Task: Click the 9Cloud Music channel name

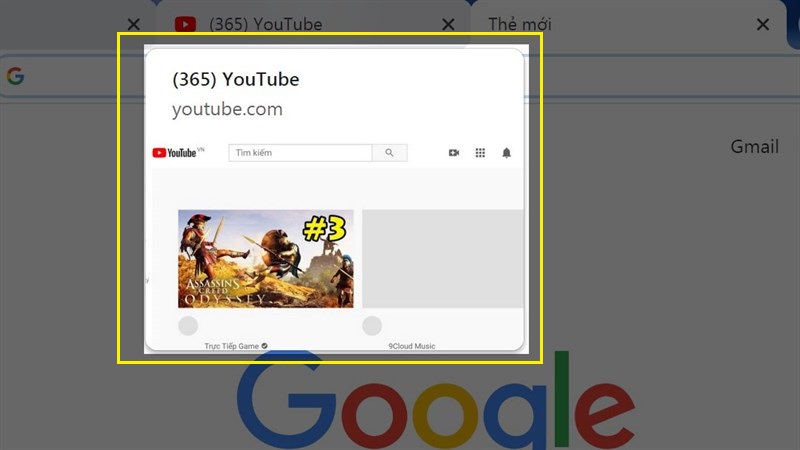Action: click(x=412, y=346)
